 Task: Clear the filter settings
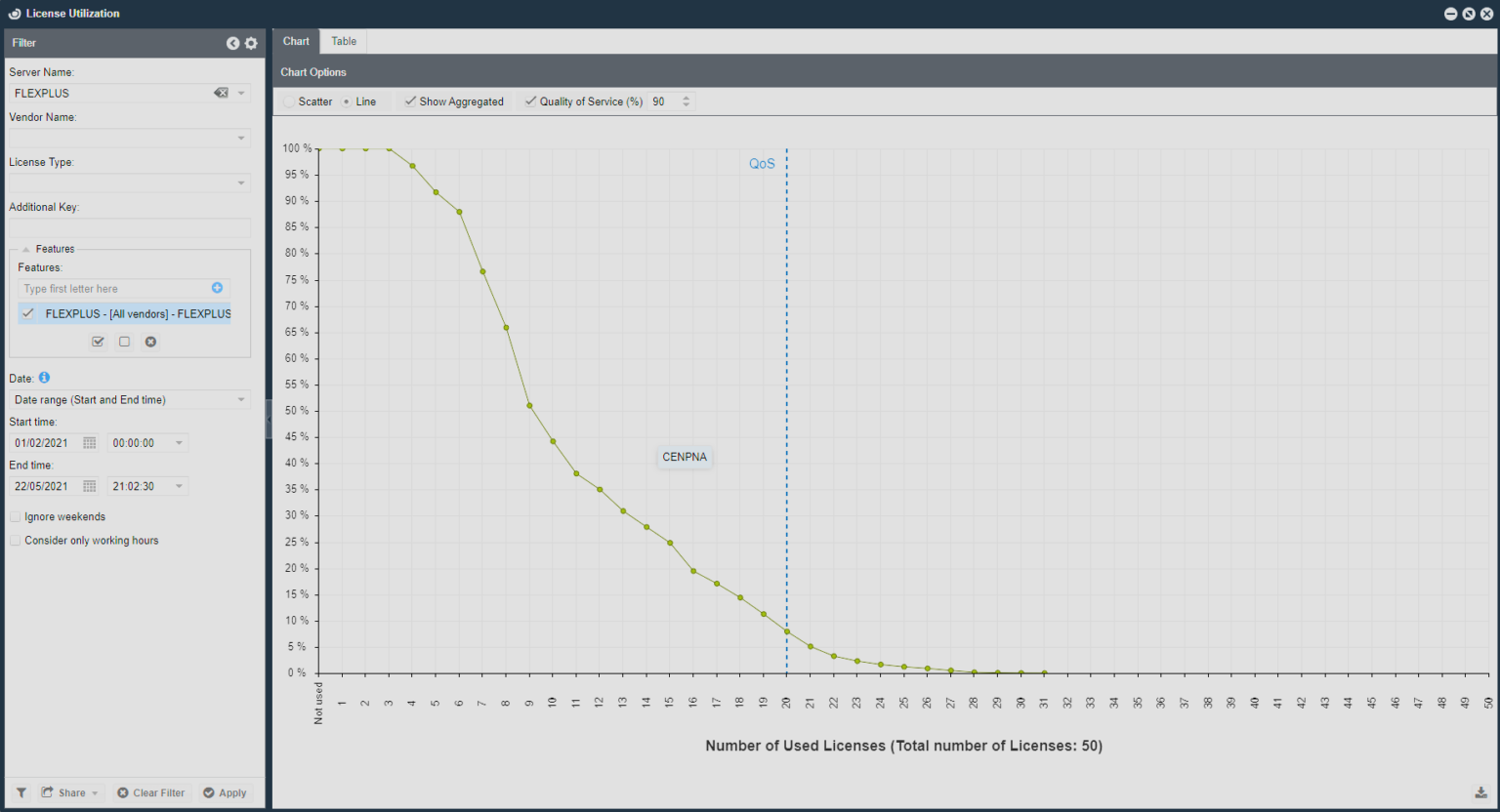[150, 792]
